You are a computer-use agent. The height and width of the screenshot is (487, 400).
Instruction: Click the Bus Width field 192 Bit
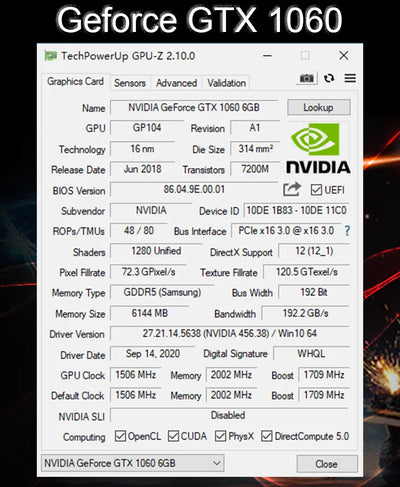point(314,292)
